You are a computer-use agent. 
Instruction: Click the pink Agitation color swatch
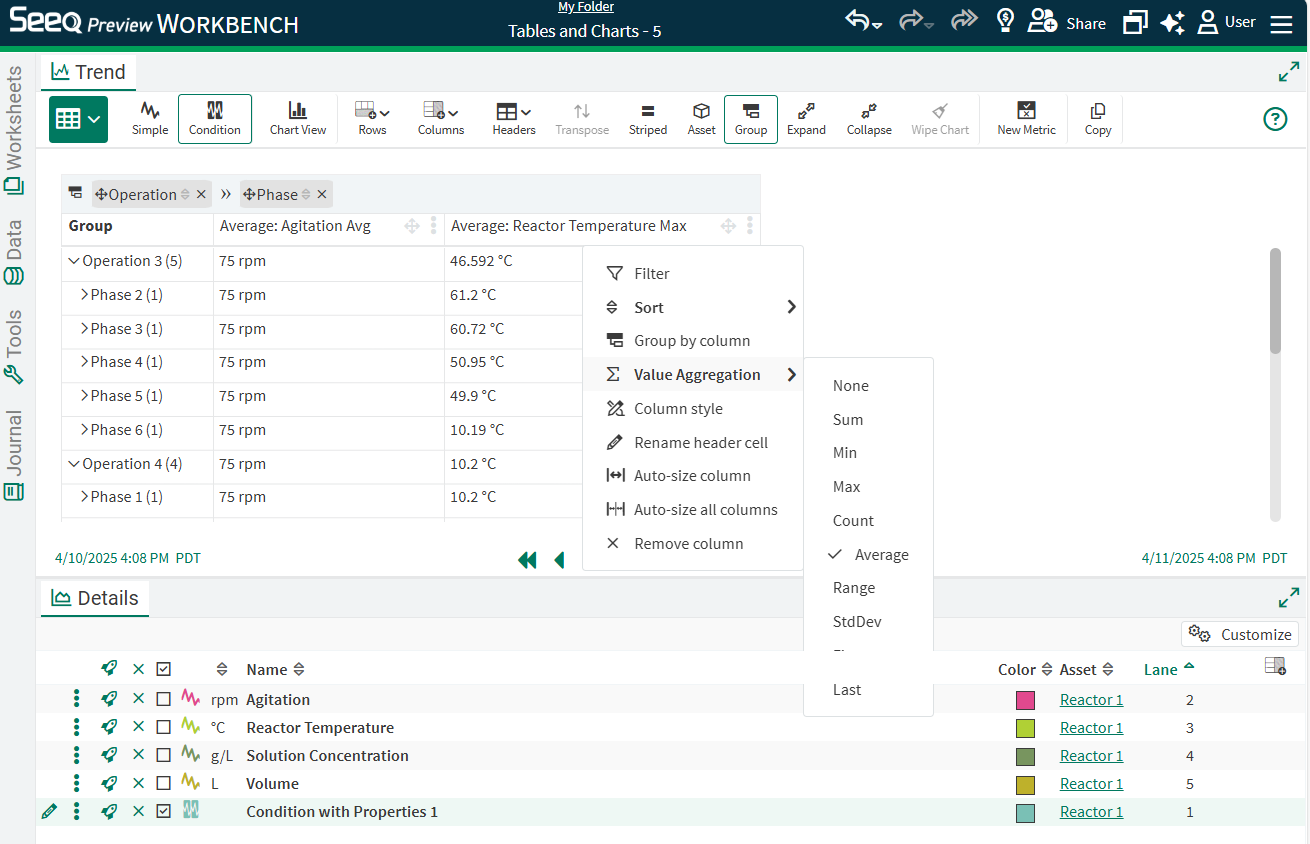pyautogui.click(x=1025, y=700)
